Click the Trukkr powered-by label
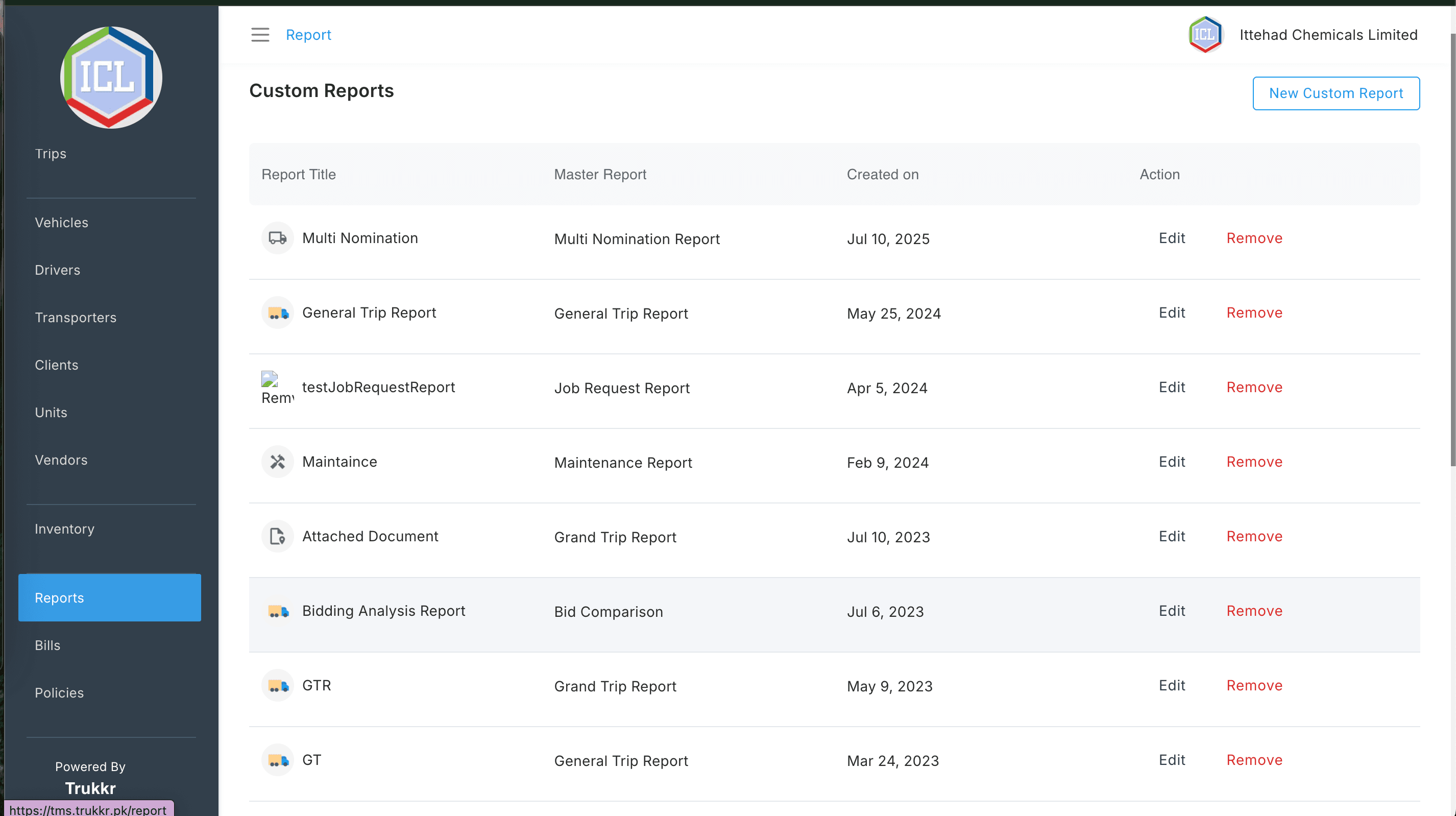 [90, 788]
